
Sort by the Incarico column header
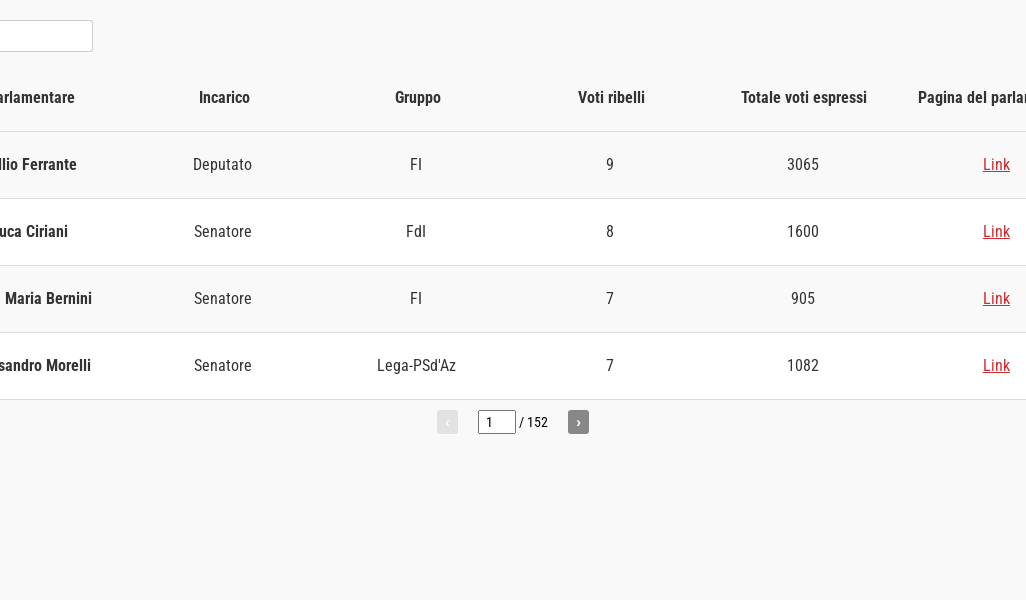224,98
